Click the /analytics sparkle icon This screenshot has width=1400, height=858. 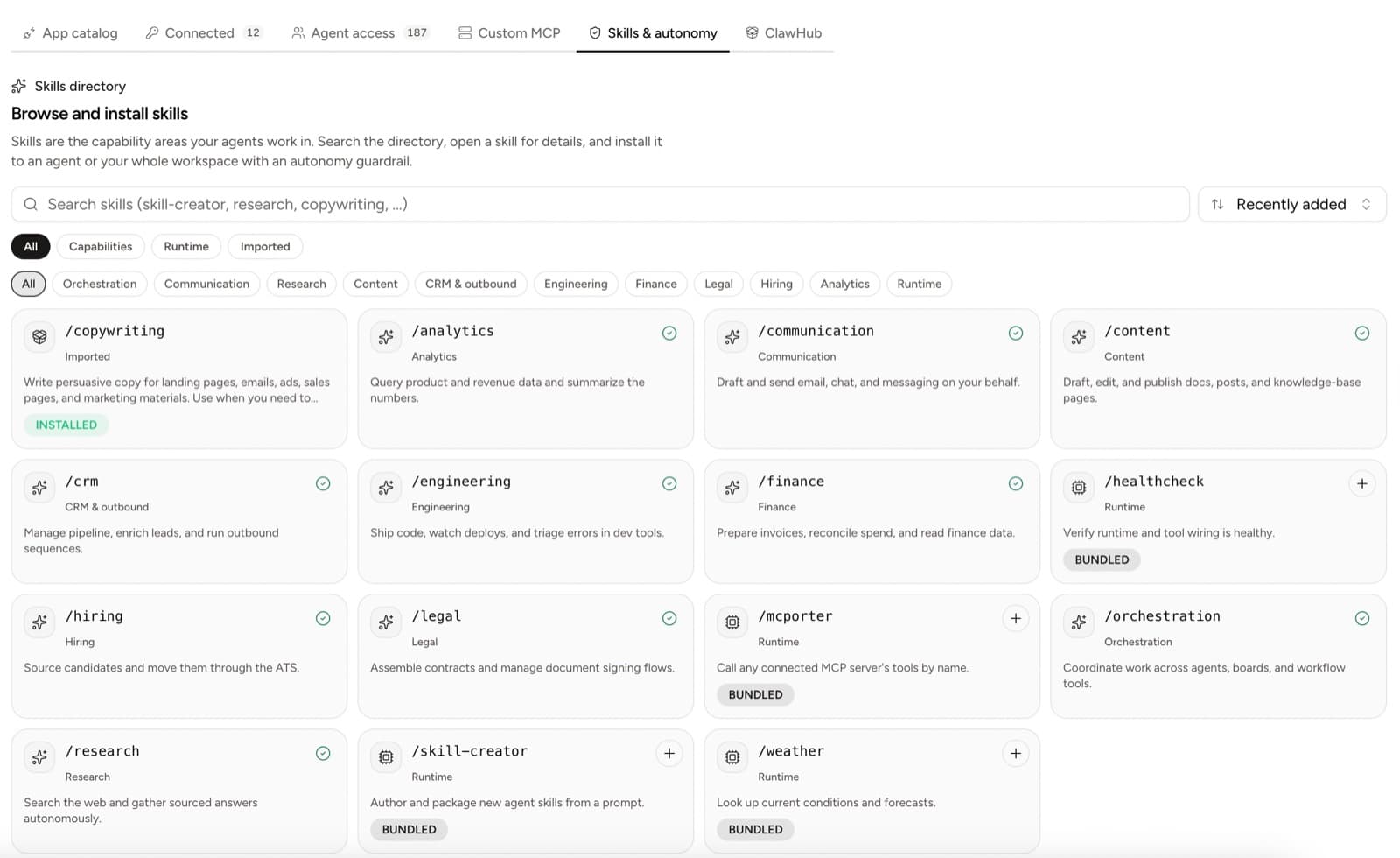tap(386, 336)
